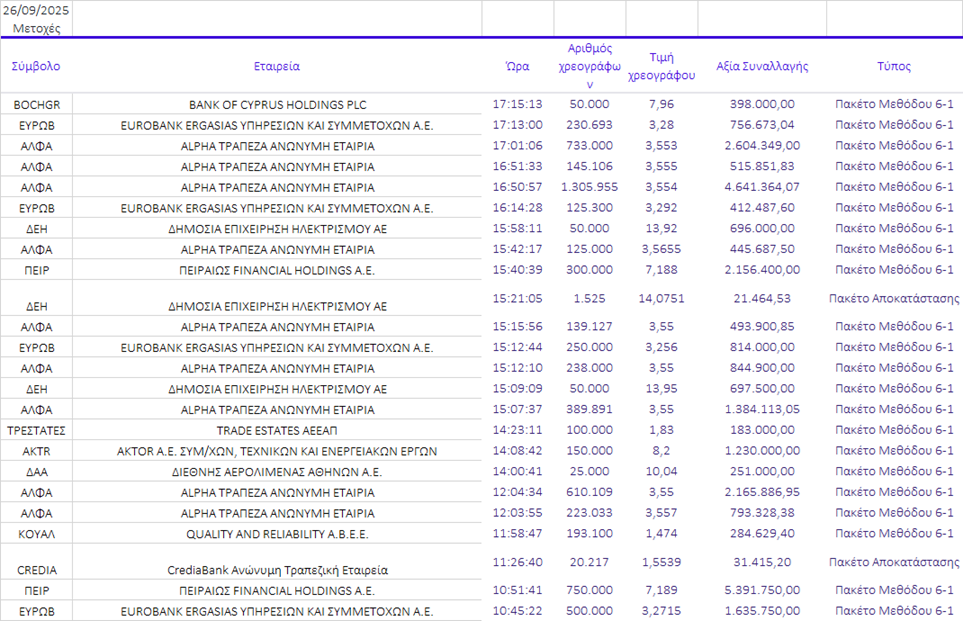Viewport: 963px width, 621px height.
Task: Click the Τιμή χρεογράφου column header
Action: click(x=661, y=66)
